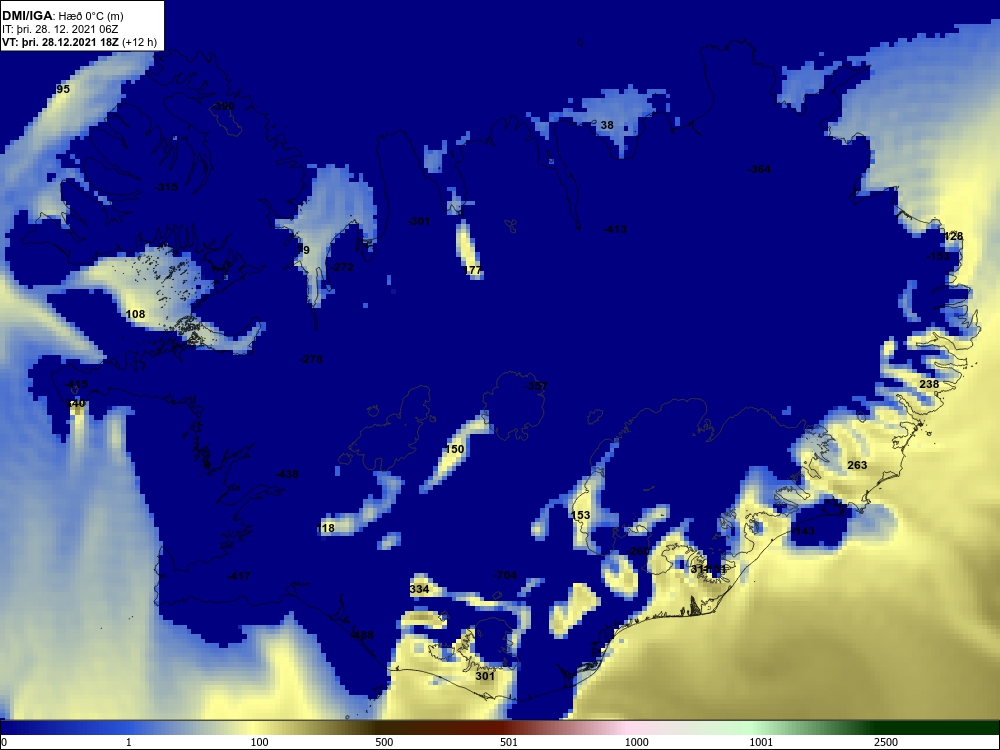1000x750 pixels.
Task: Click the value label 108
Action: coord(135,314)
